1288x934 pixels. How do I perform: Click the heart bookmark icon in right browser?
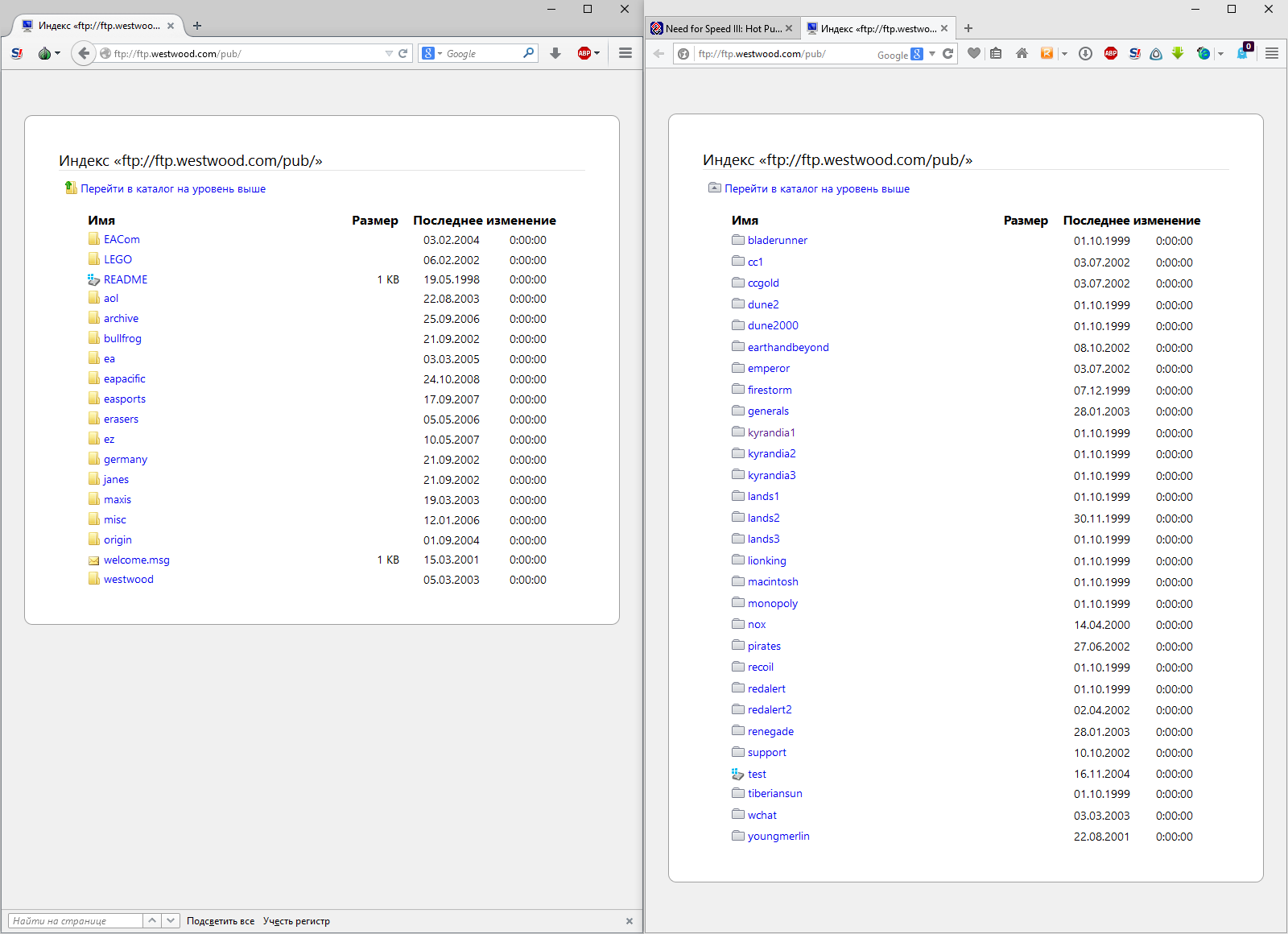click(974, 53)
